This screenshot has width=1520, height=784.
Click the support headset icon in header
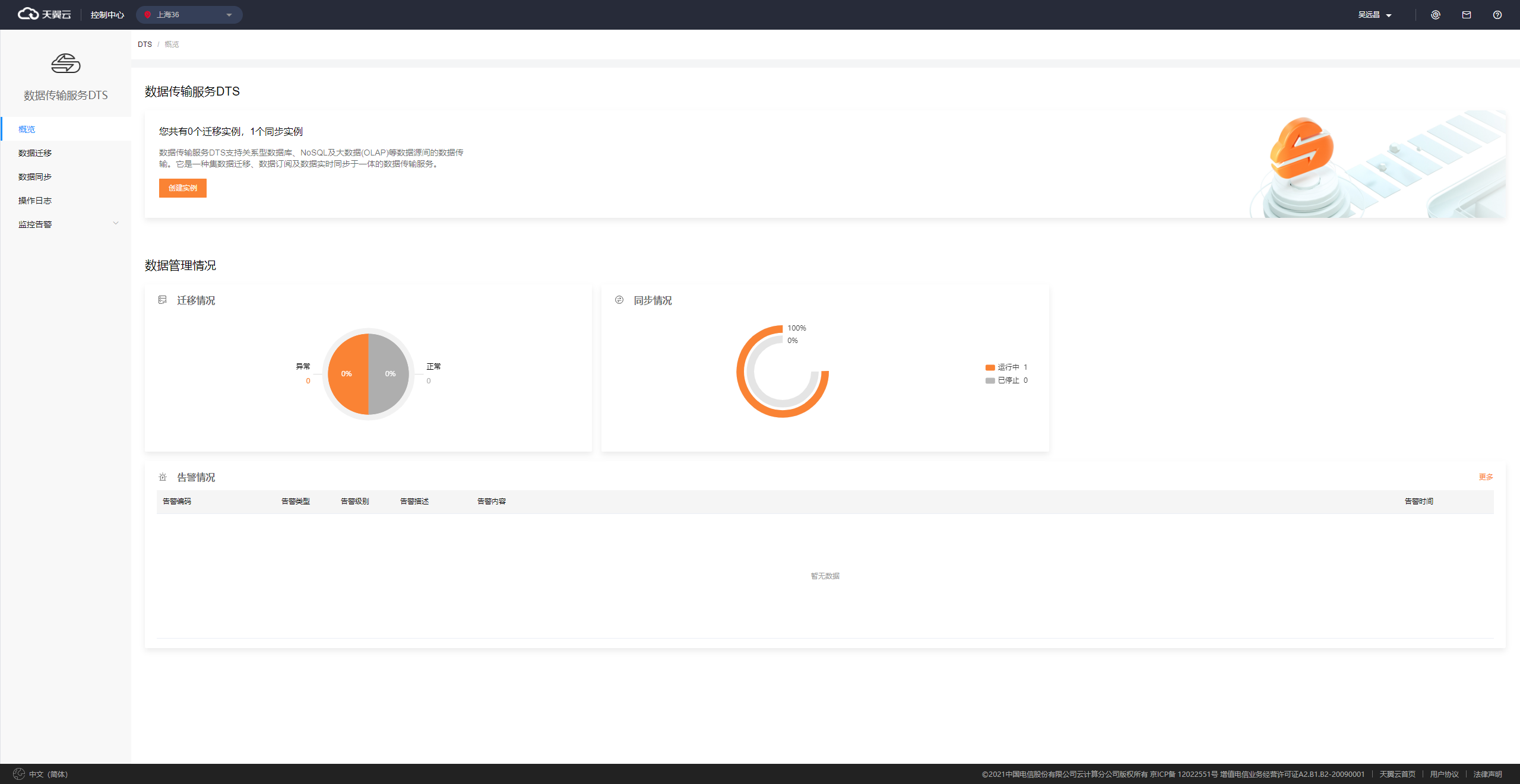(x=1435, y=15)
